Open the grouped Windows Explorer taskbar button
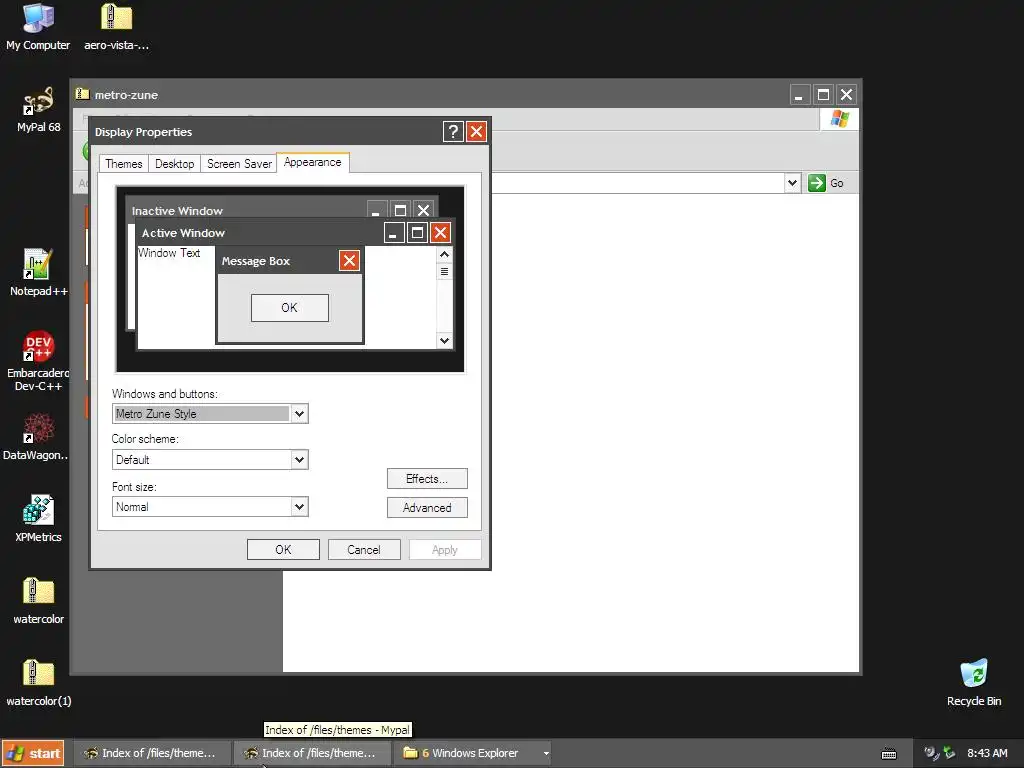Viewport: 1024px width, 768px height. click(x=474, y=753)
